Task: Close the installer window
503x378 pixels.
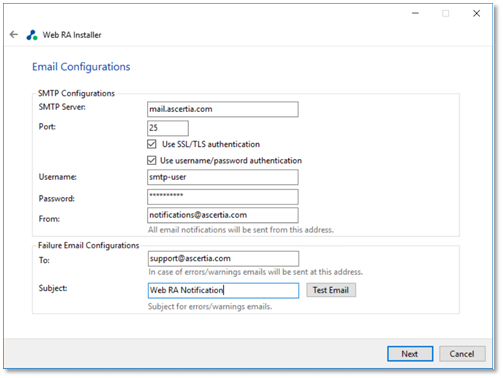Action: [x=477, y=13]
